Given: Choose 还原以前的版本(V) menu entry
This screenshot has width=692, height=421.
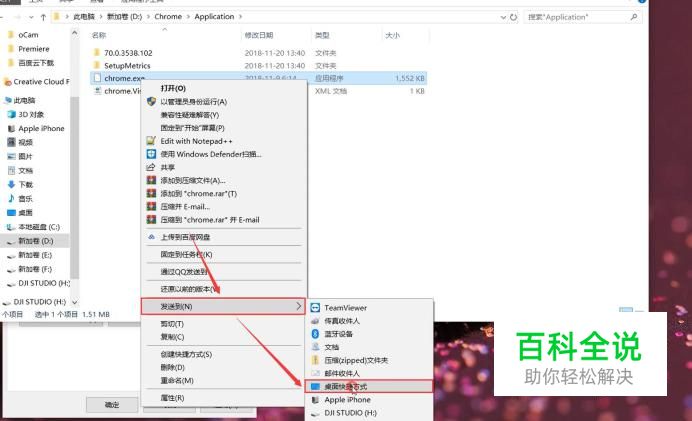Looking at the screenshot, I should pos(189,289).
